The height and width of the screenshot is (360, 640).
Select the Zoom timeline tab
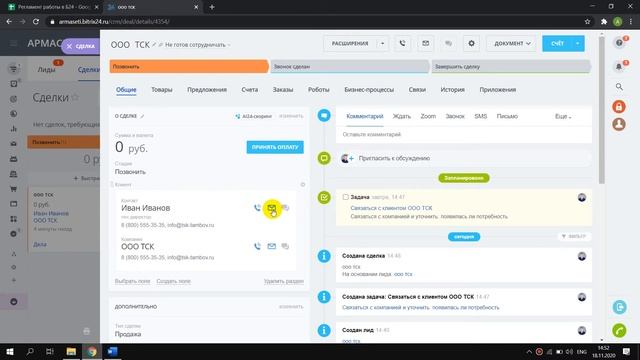[428, 116]
